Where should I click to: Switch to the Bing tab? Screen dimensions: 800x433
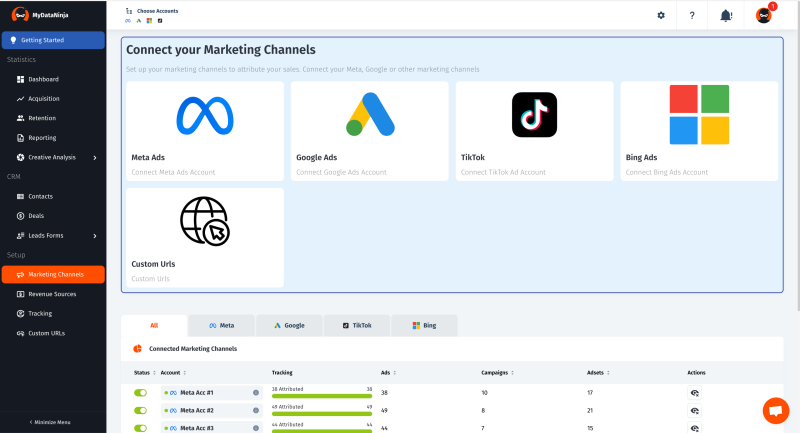tap(424, 325)
